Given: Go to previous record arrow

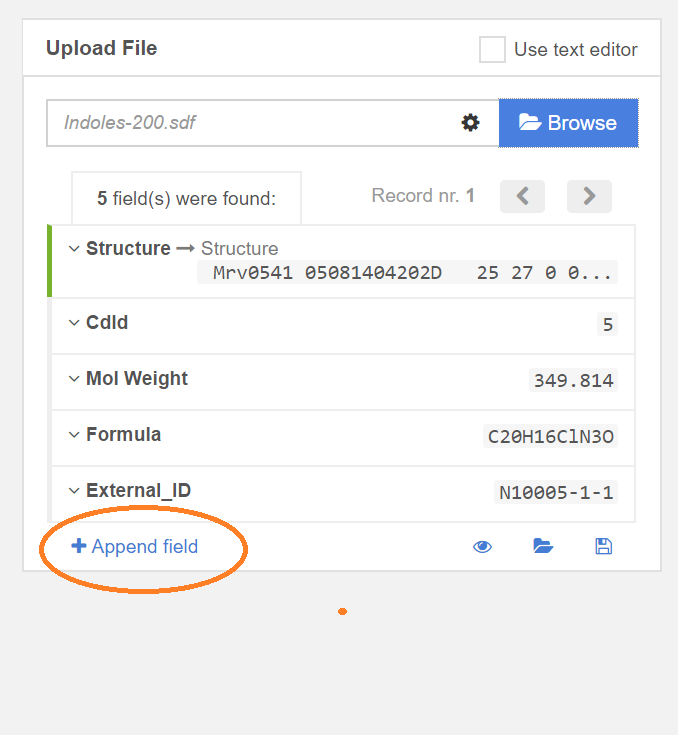Looking at the screenshot, I should click(522, 196).
